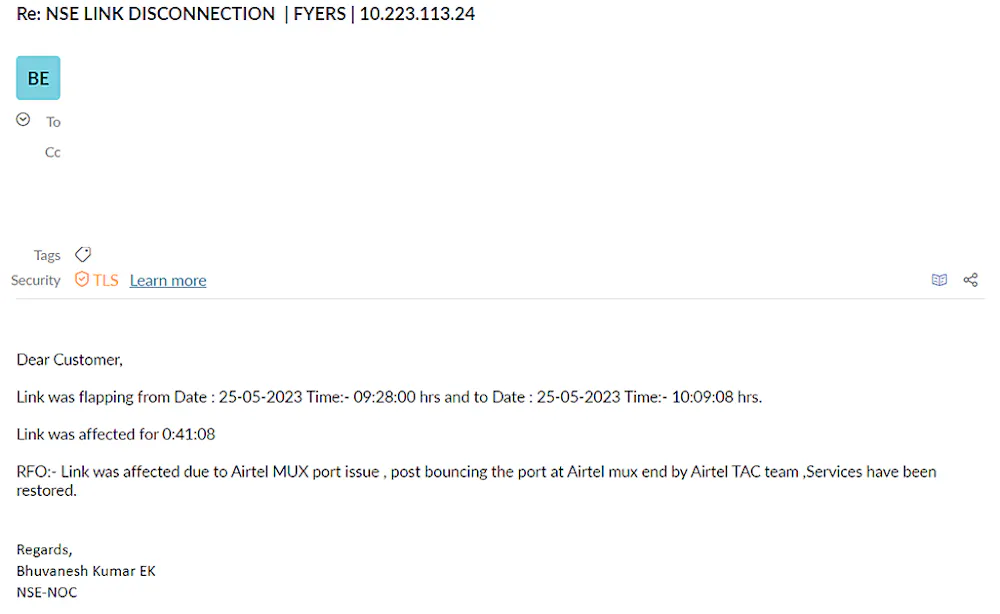This screenshot has height=614, width=1000.
Task: Click the To recipient label
Action: [x=53, y=122]
